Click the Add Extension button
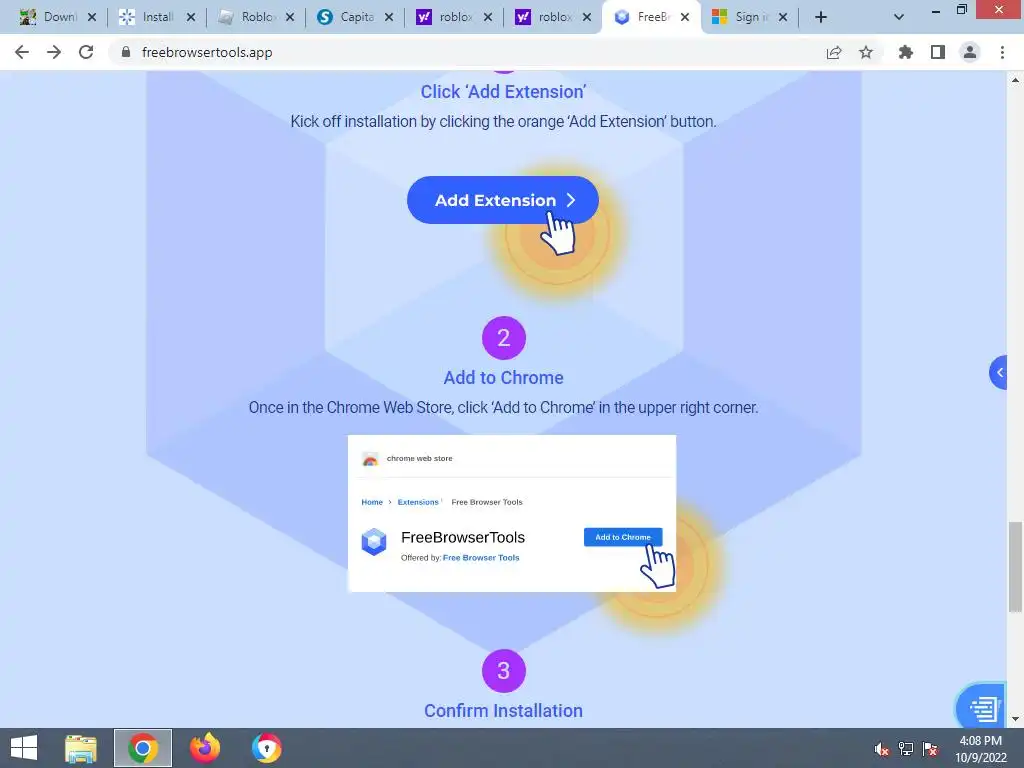The image size is (1024, 768). pyautogui.click(x=503, y=200)
